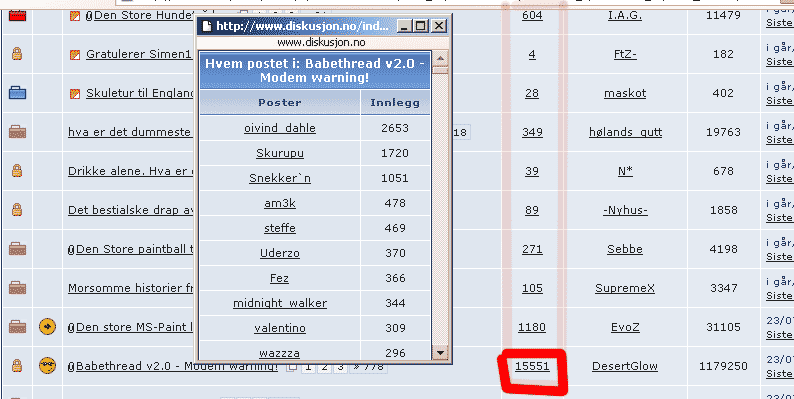Open thread starter maskot's profile
Viewport: 794px width, 399px height.
coord(625,93)
